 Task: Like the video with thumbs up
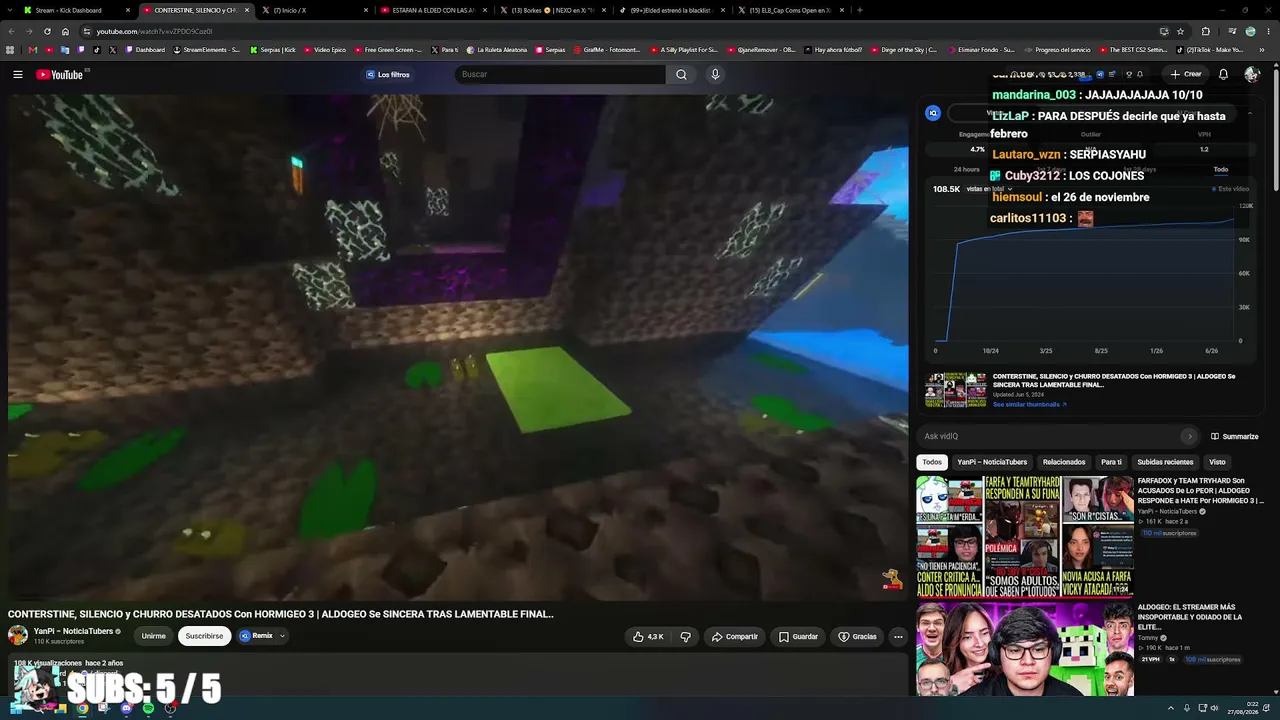(x=648, y=636)
